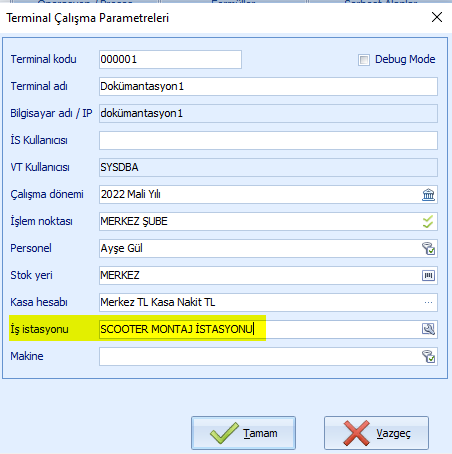This screenshot has height=454, width=452.
Task: Focus the empty İS Kullanıcısı field
Action: click(268, 140)
